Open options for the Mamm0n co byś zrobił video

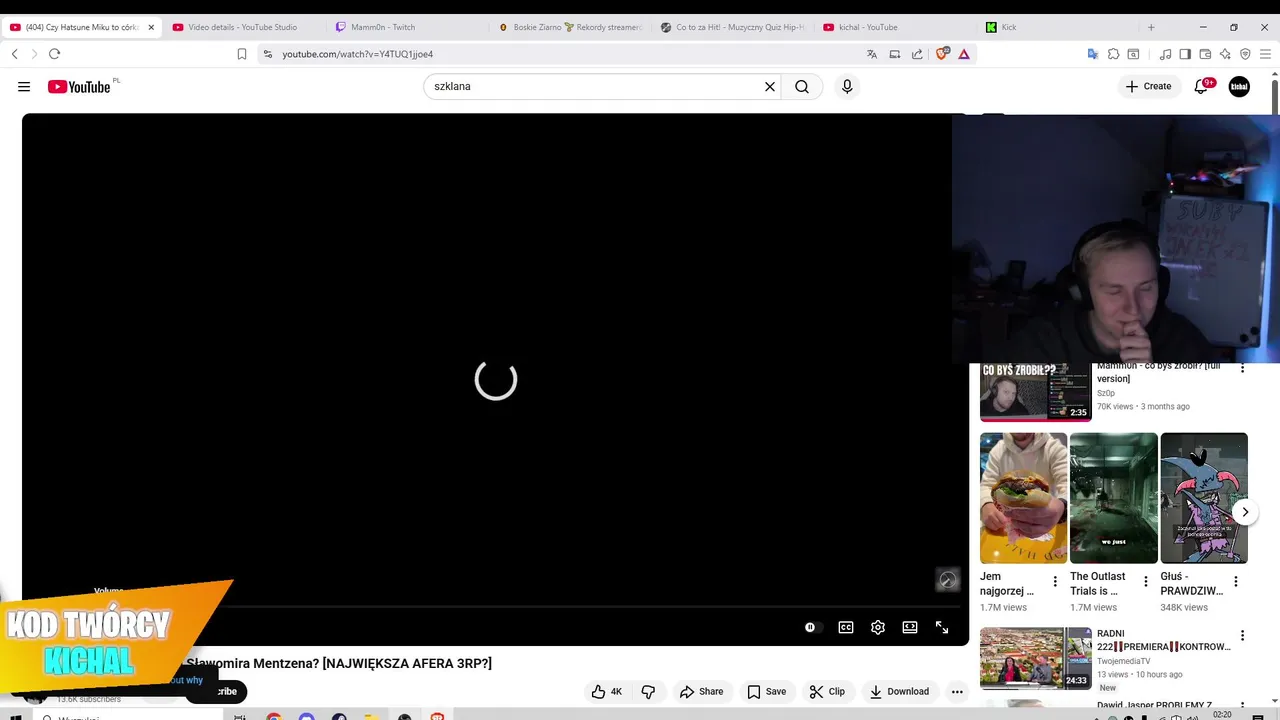point(1243,368)
